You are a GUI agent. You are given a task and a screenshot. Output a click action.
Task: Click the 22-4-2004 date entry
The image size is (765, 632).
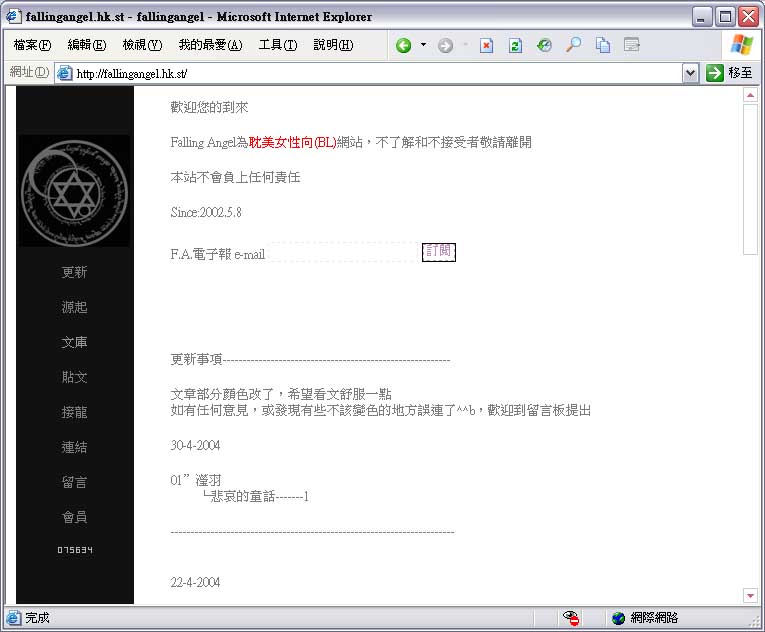[195, 582]
